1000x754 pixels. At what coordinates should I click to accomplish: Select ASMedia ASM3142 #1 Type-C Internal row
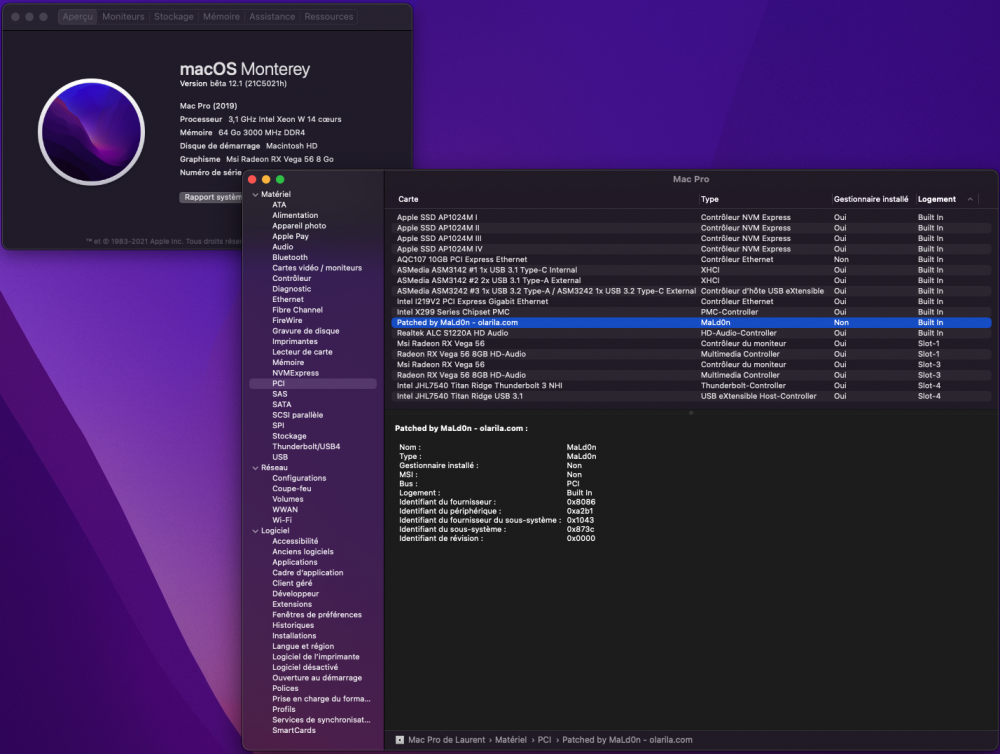[x=691, y=270]
